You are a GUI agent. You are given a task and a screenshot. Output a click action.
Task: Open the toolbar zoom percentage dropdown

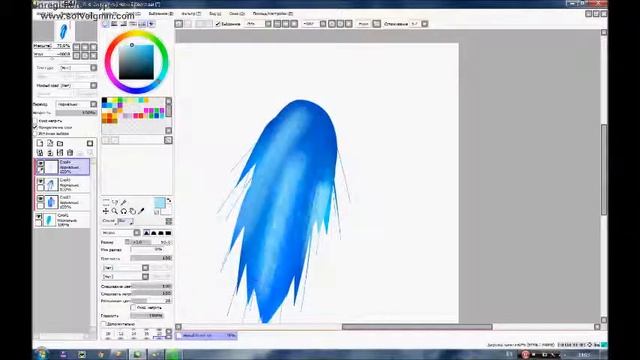click(x=268, y=24)
